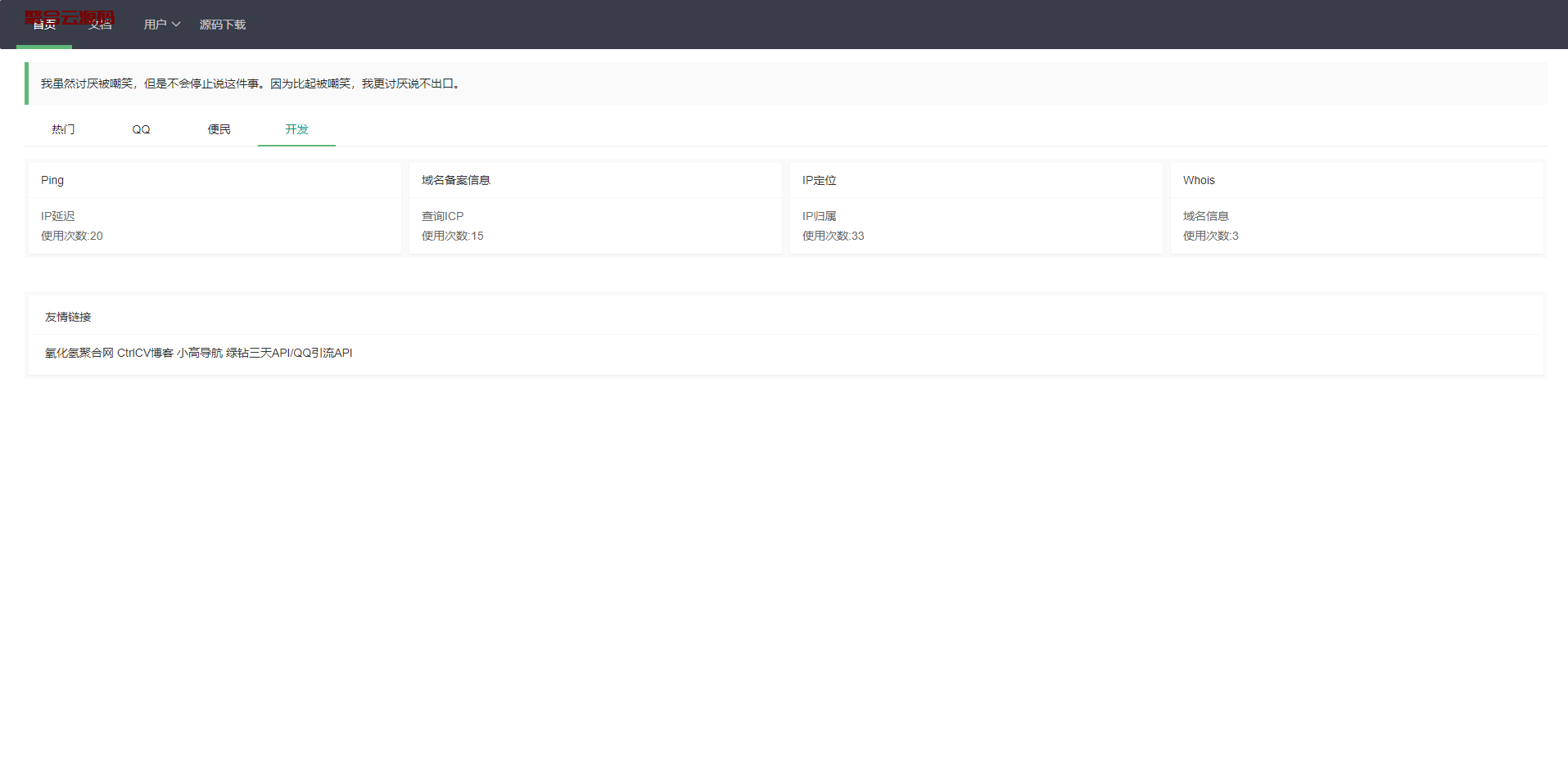Visit the 氢化氢聚合网 friend link
The image size is (1568, 766).
79,353
